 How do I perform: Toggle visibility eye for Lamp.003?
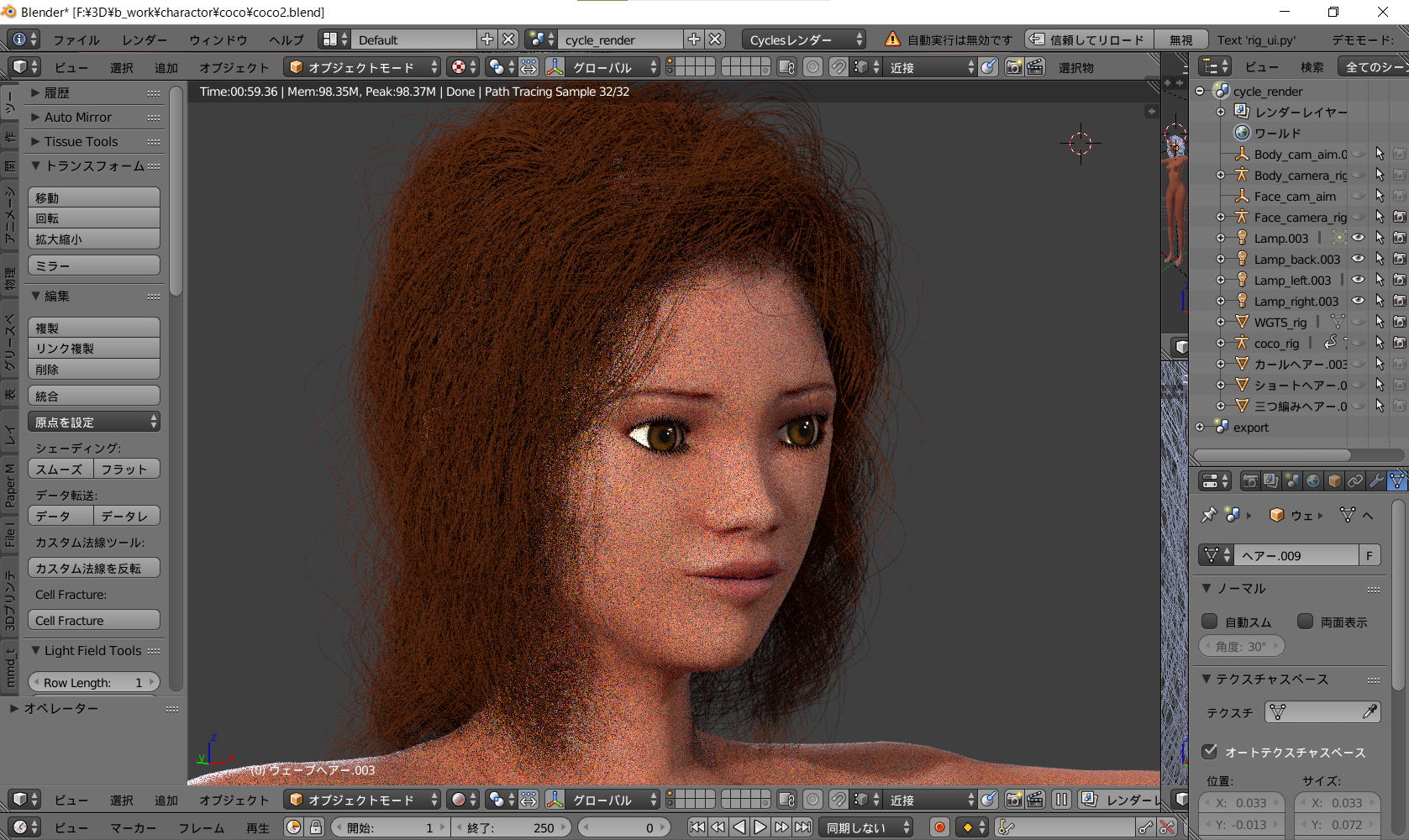1358,238
